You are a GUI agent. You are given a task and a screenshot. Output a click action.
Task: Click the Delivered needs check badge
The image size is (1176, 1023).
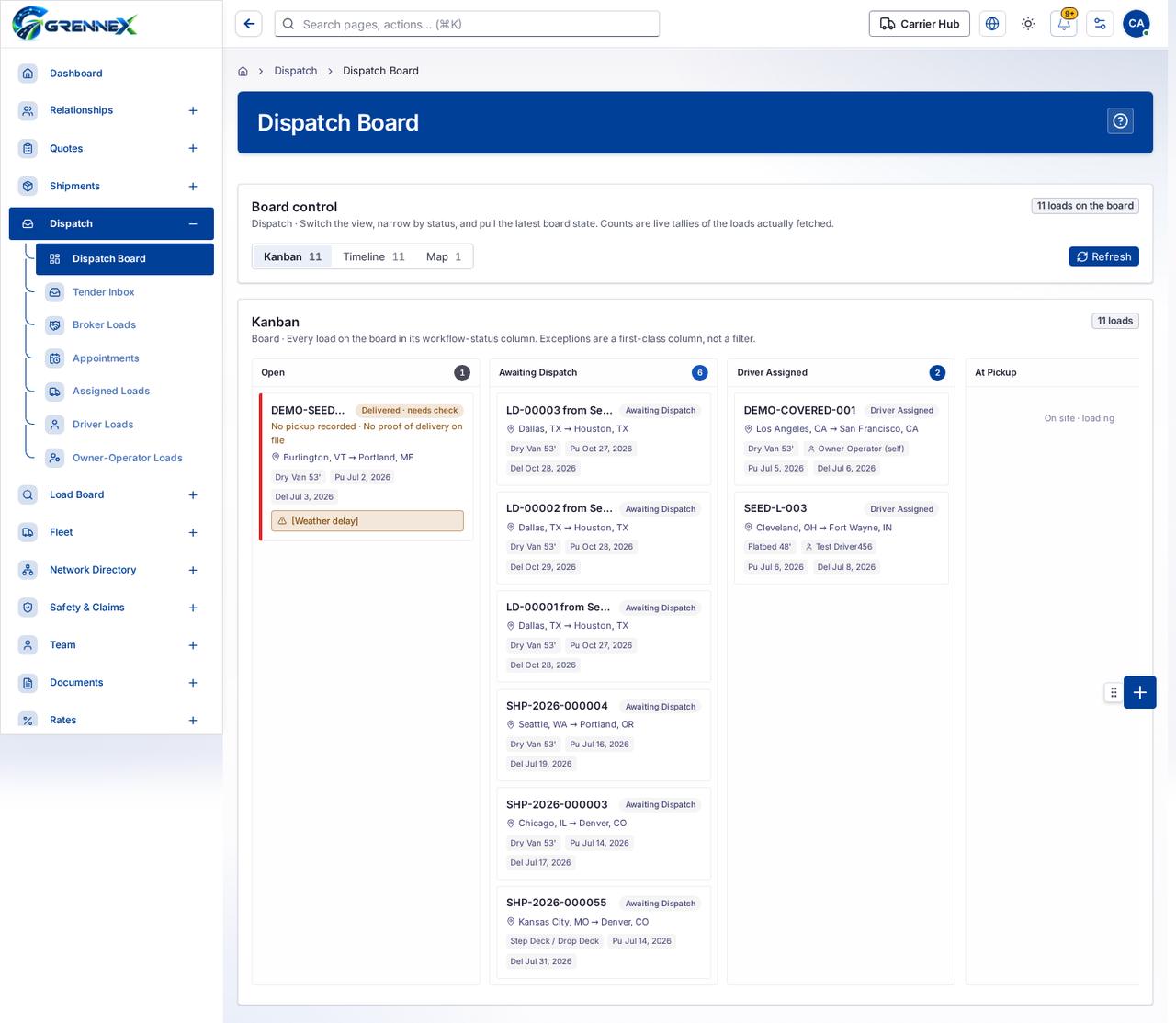410,411
